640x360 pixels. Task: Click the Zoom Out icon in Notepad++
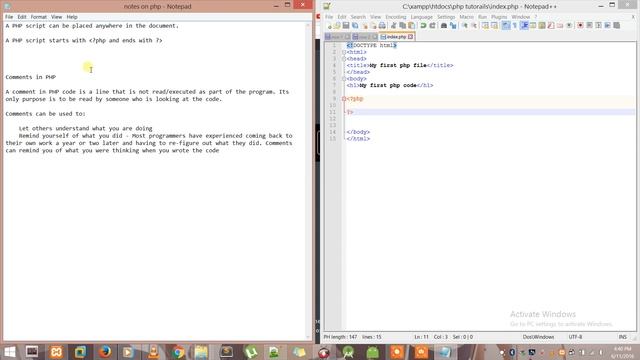pyautogui.click(x=474, y=26)
